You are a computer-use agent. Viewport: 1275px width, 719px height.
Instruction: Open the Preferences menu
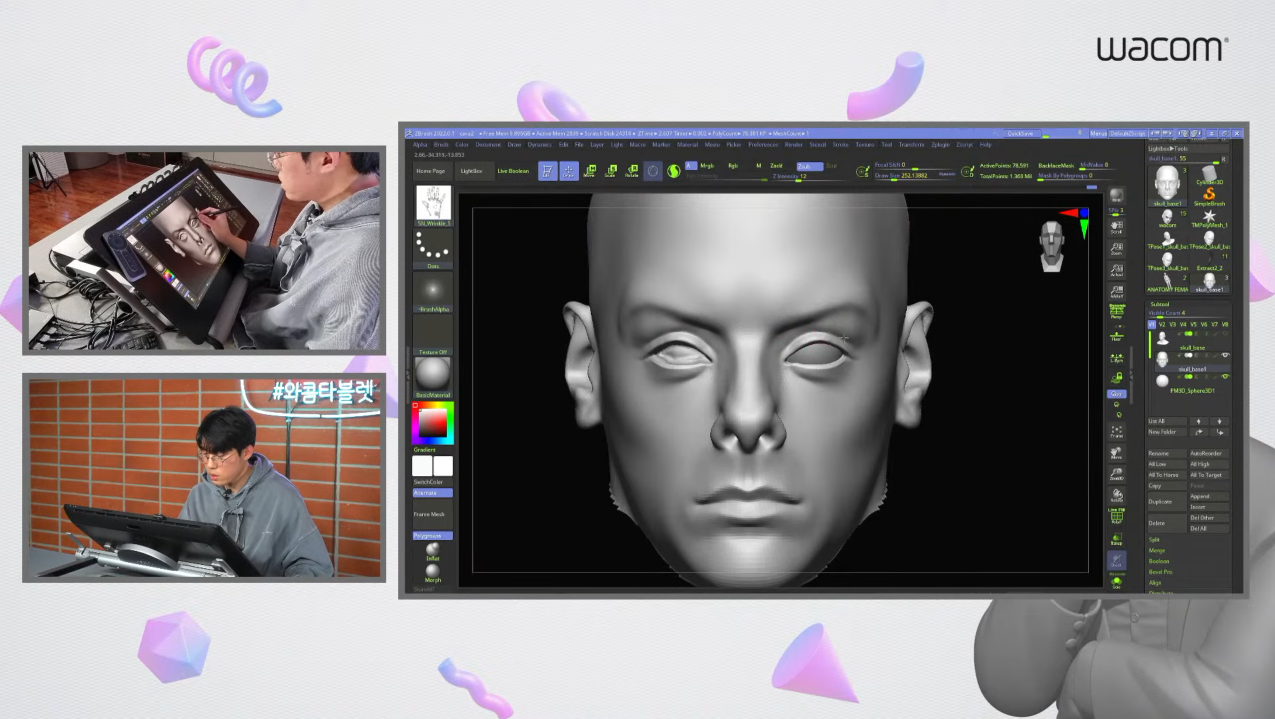(763, 144)
